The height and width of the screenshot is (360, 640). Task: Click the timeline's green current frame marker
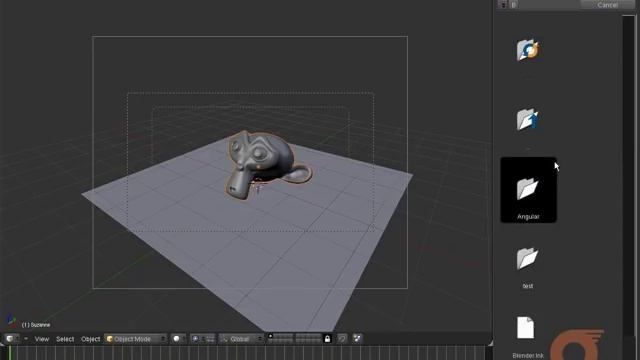click(9, 353)
